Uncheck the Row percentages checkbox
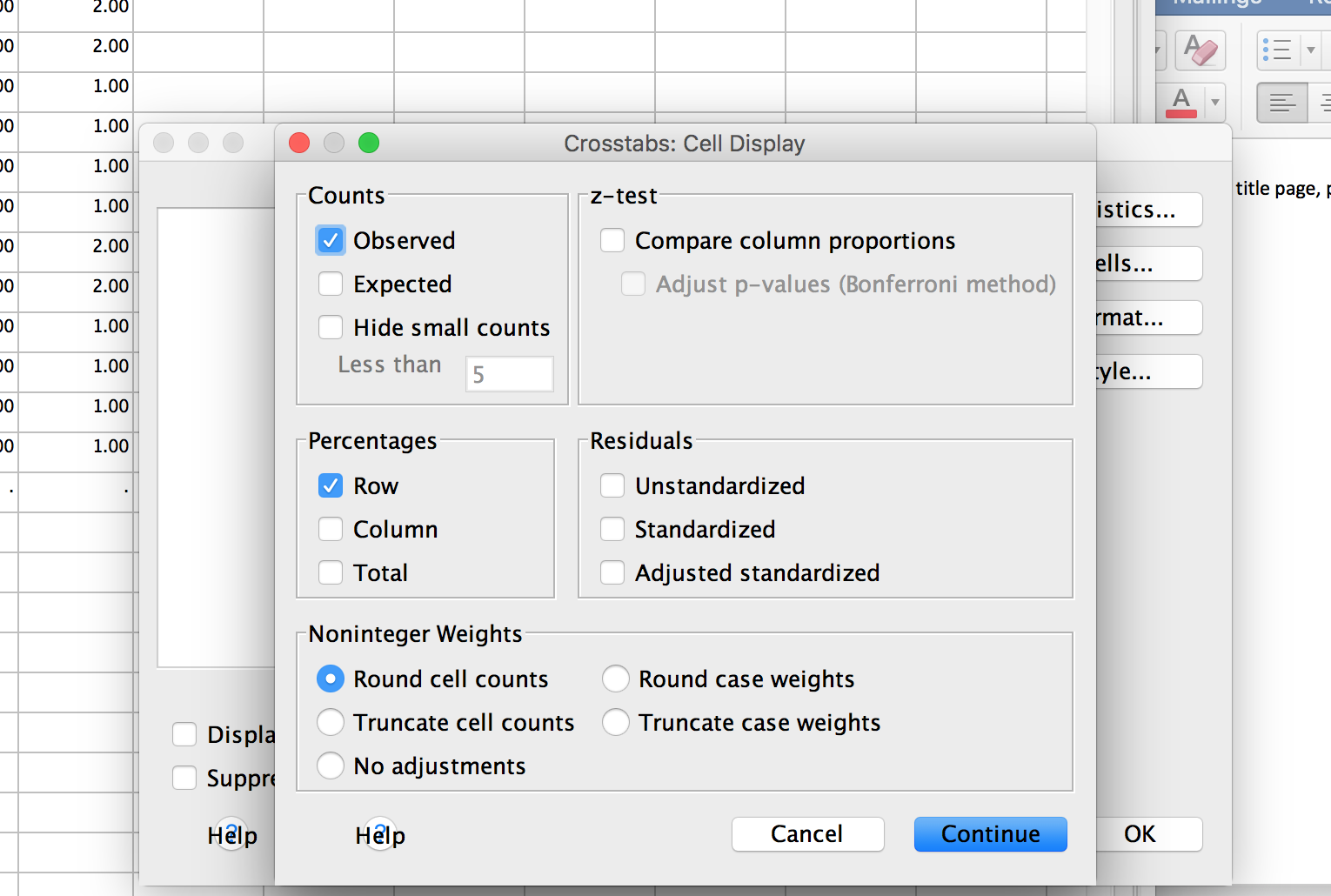The image size is (1331, 896). click(331, 485)
